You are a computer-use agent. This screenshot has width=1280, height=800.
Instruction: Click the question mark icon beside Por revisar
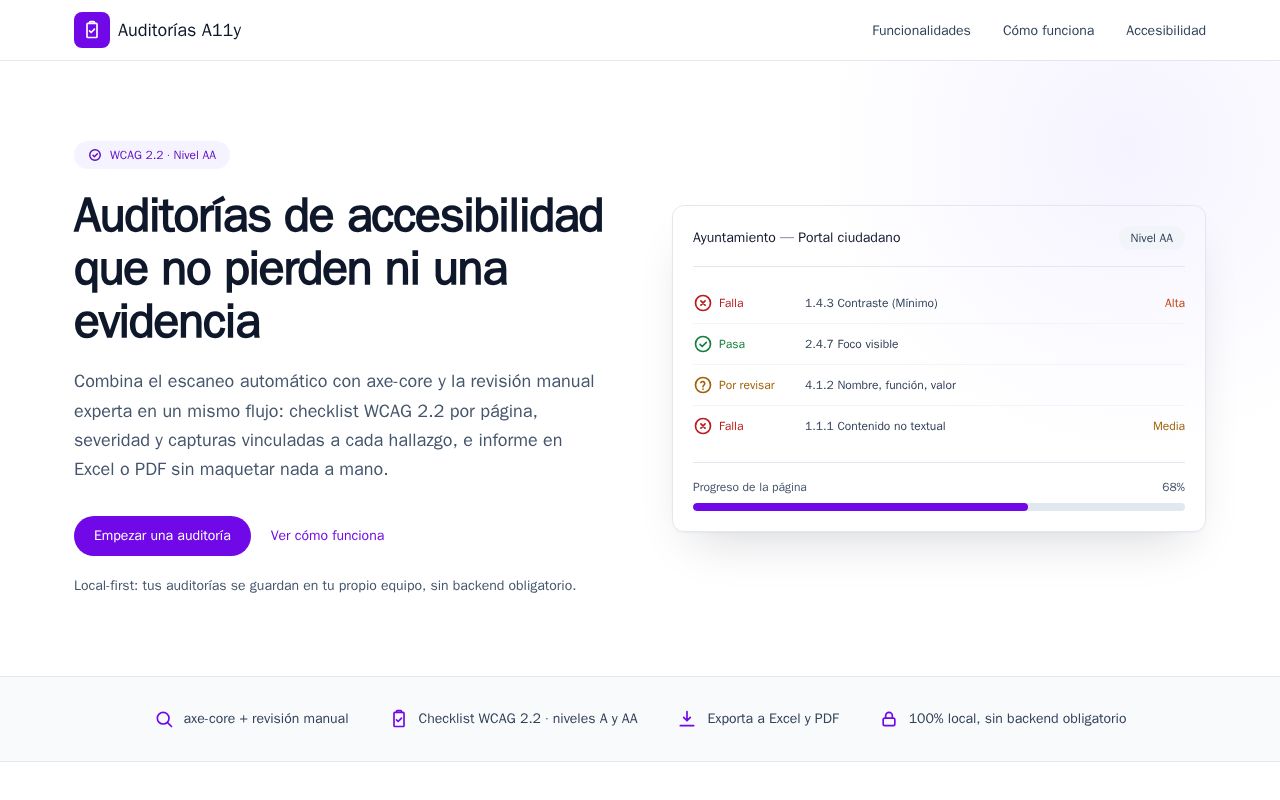tap(703, 385)
